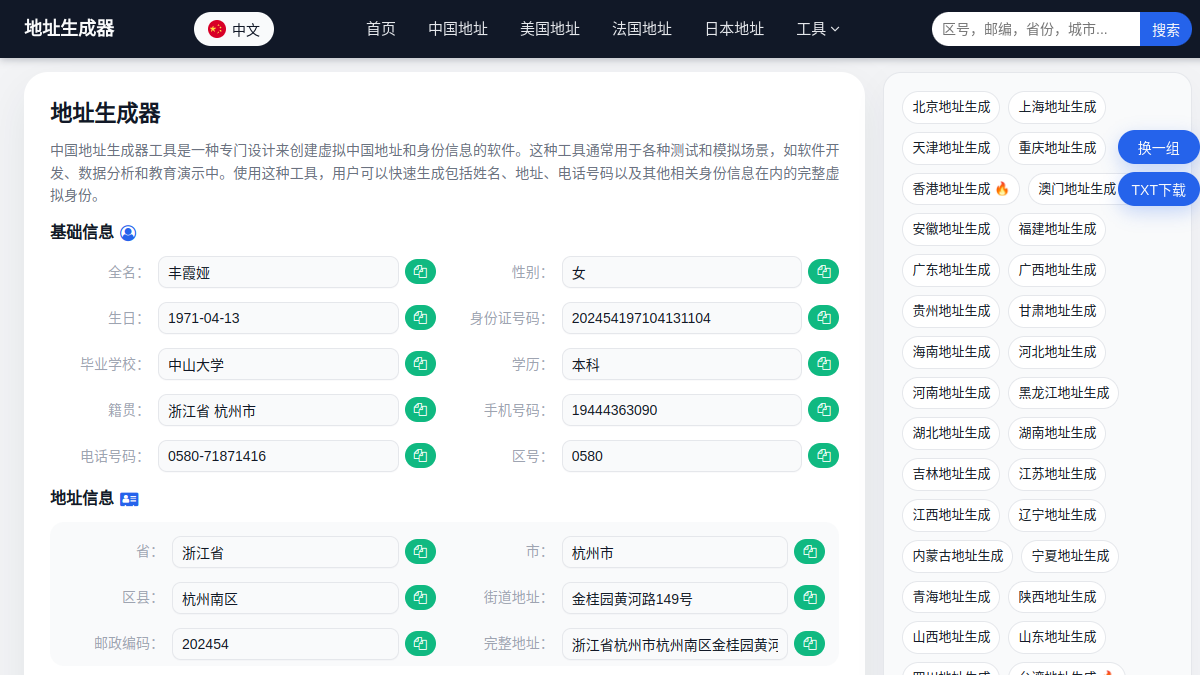Copy the street address 金桂园黄河路149号

click(809, 598)
